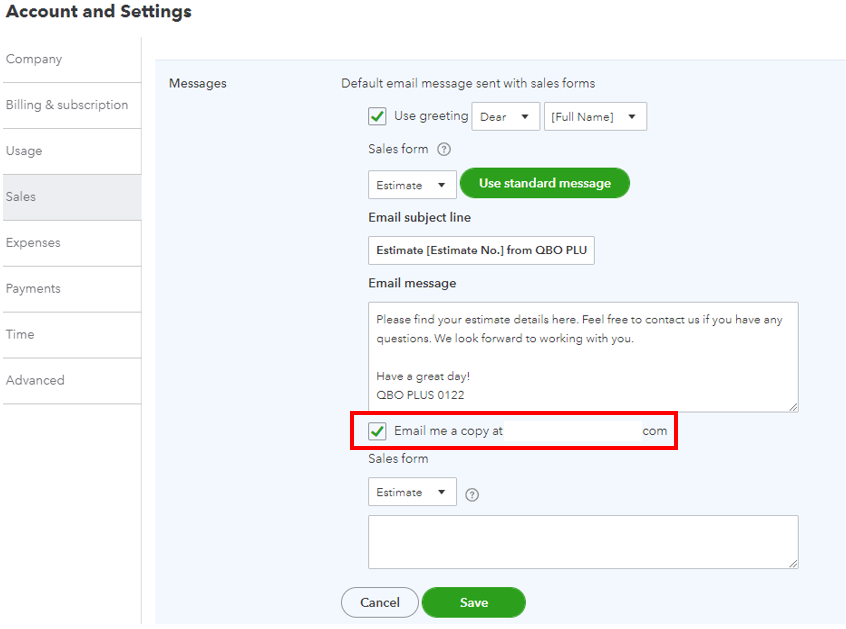Open the Dear greeting dropdown
This screenshot has height=629, width=846.
pos(505,117)
